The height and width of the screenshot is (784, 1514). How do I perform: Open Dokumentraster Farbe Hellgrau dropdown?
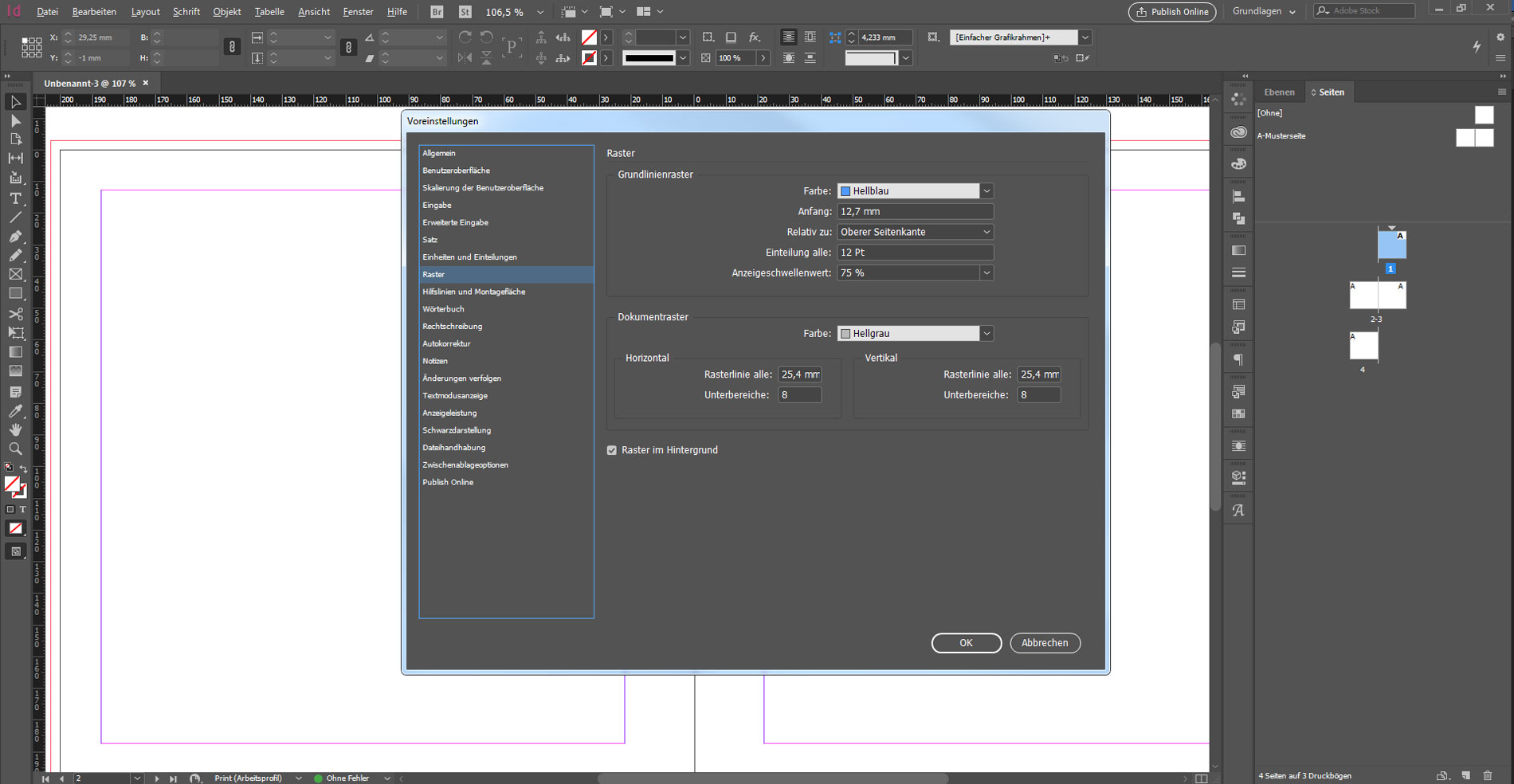click(986, 334)
